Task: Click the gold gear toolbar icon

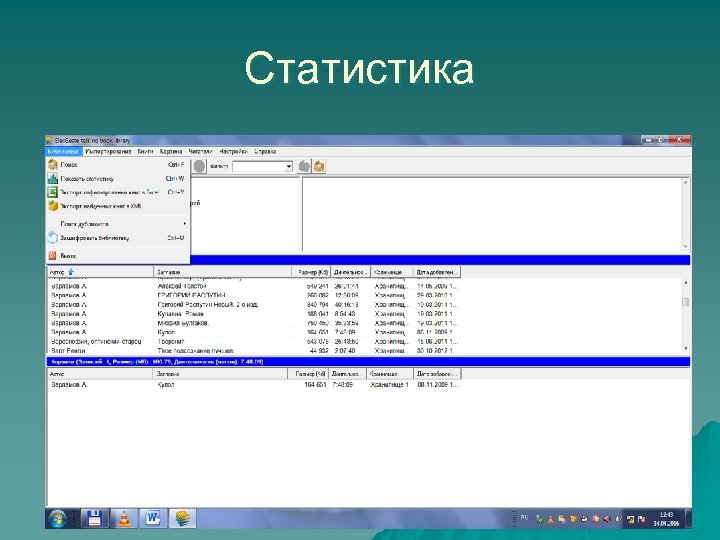Action: [x=319, y=166]
